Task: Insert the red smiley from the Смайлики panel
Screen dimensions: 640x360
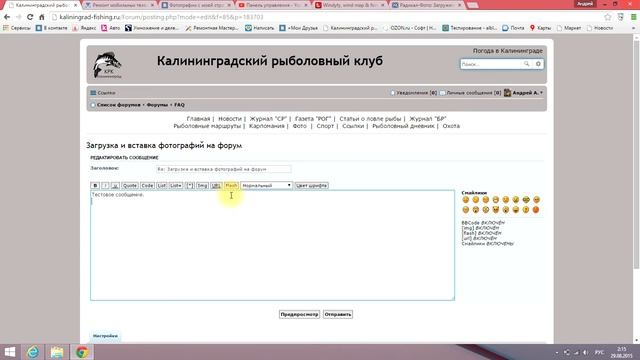Action: coord(536,209)
